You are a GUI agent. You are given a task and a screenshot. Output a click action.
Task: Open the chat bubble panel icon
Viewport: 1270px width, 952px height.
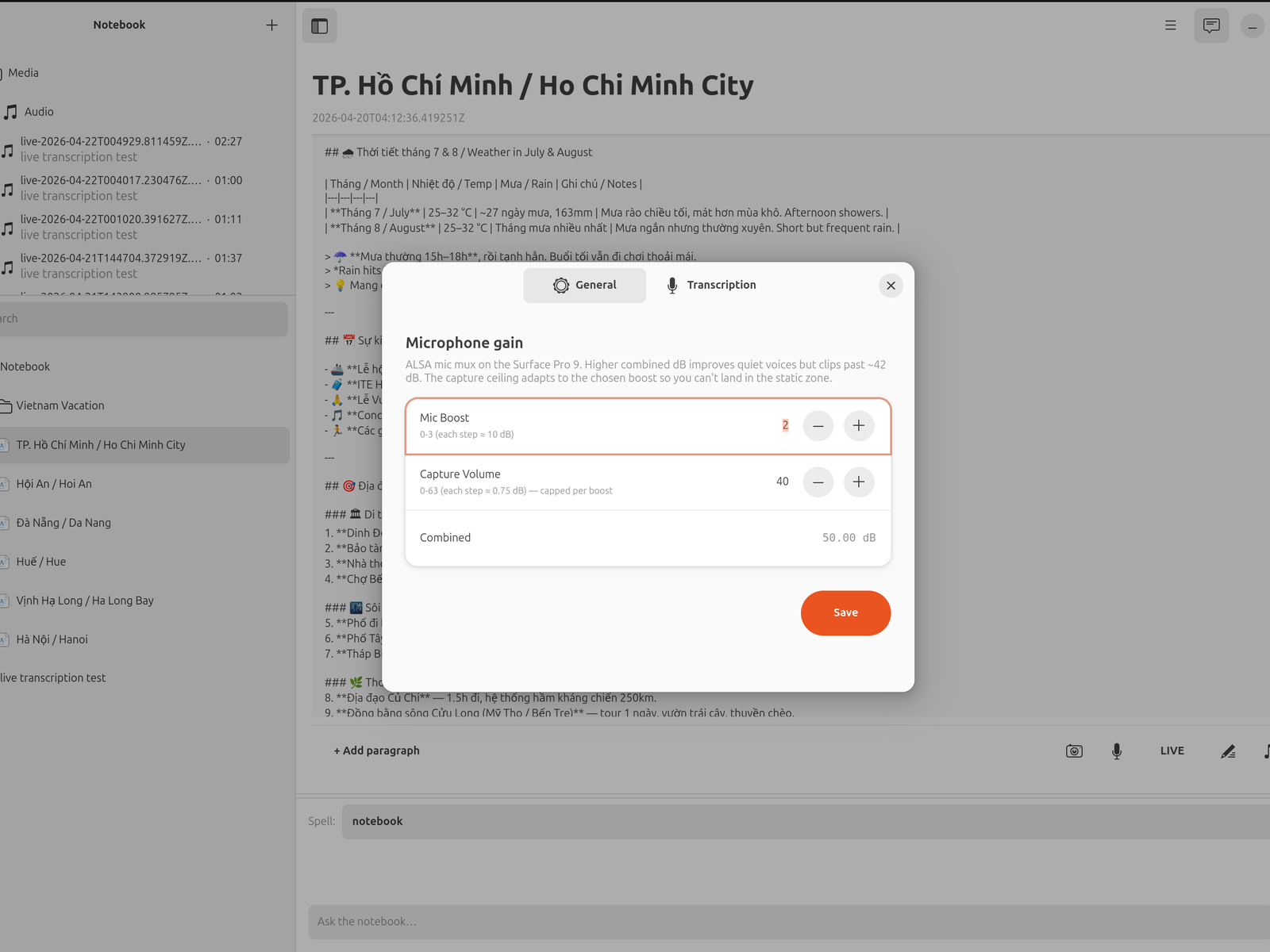[1211, 26]
